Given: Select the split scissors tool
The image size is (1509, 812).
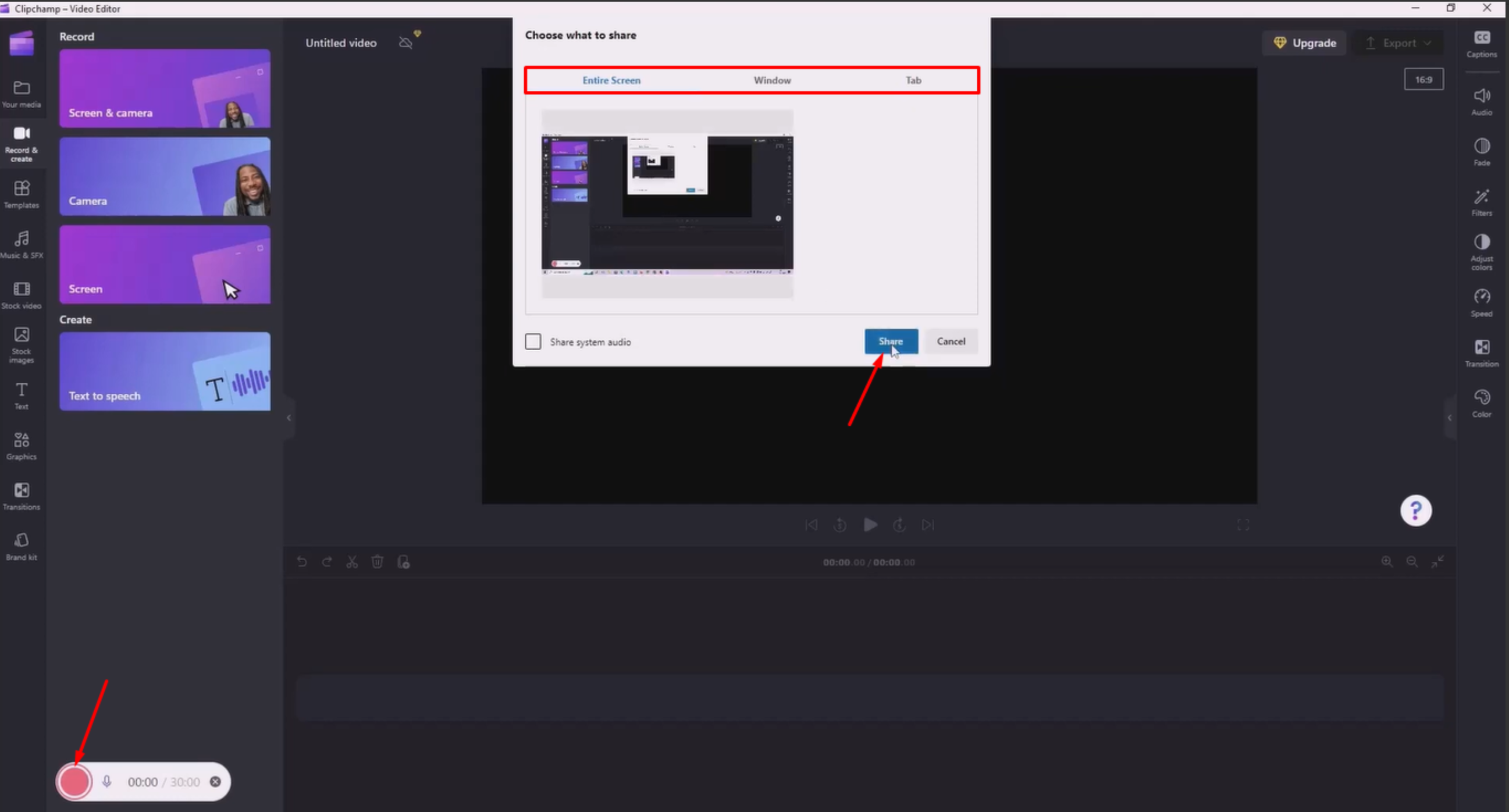Looking at the screenshot, I should (352, 562).
